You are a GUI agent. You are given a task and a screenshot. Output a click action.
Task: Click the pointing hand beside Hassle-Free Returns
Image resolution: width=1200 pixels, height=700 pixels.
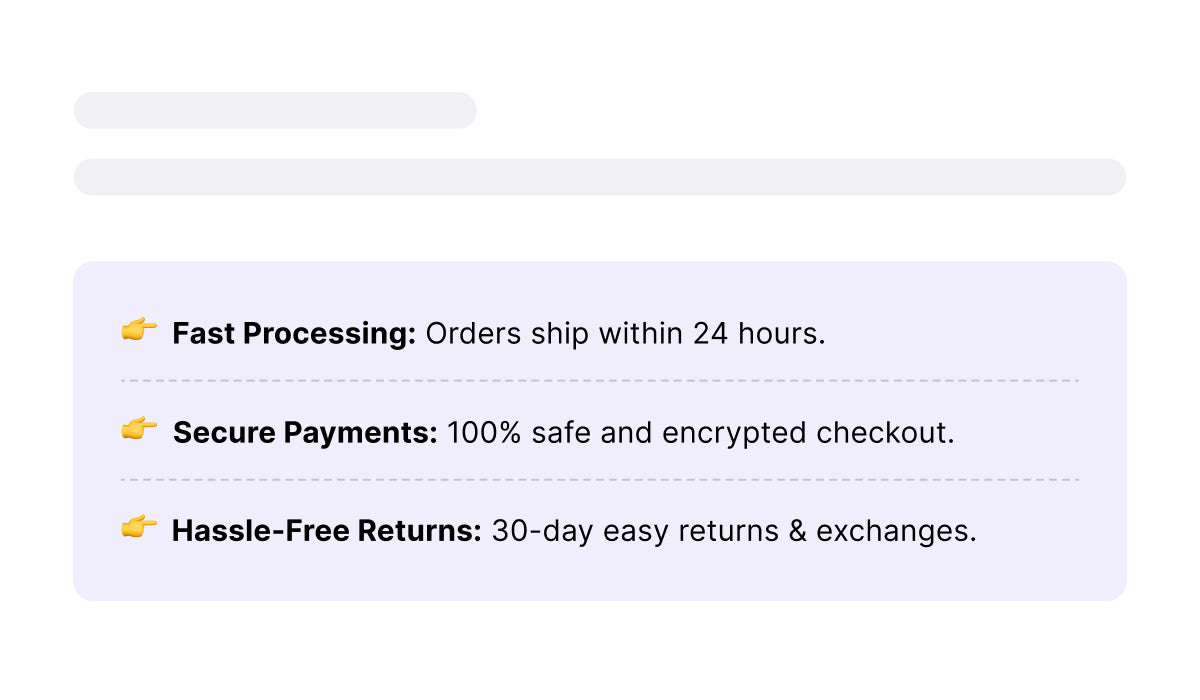click(x=139, y=528)
